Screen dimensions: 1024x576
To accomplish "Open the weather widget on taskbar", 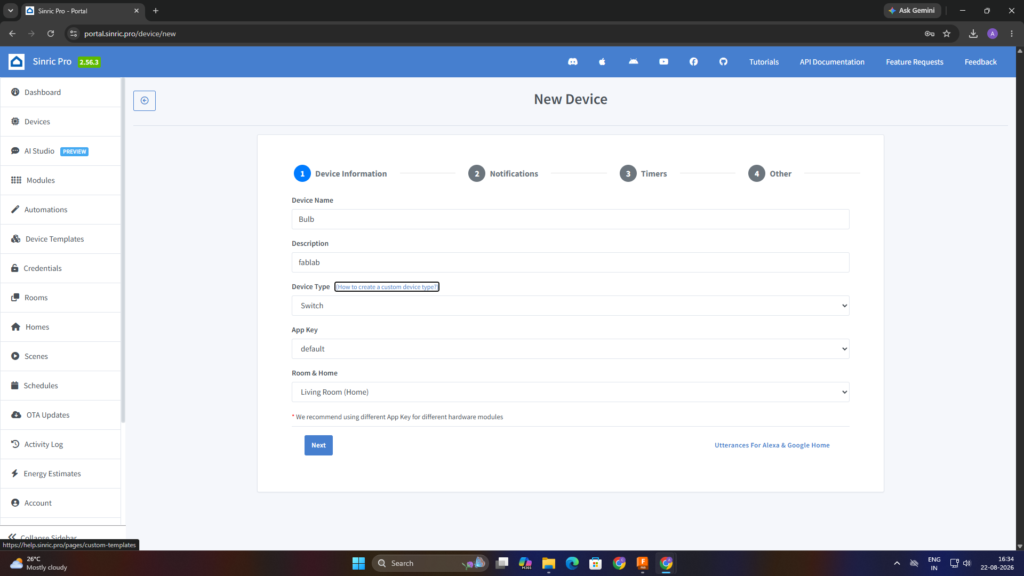I will [x=39, y=563].
